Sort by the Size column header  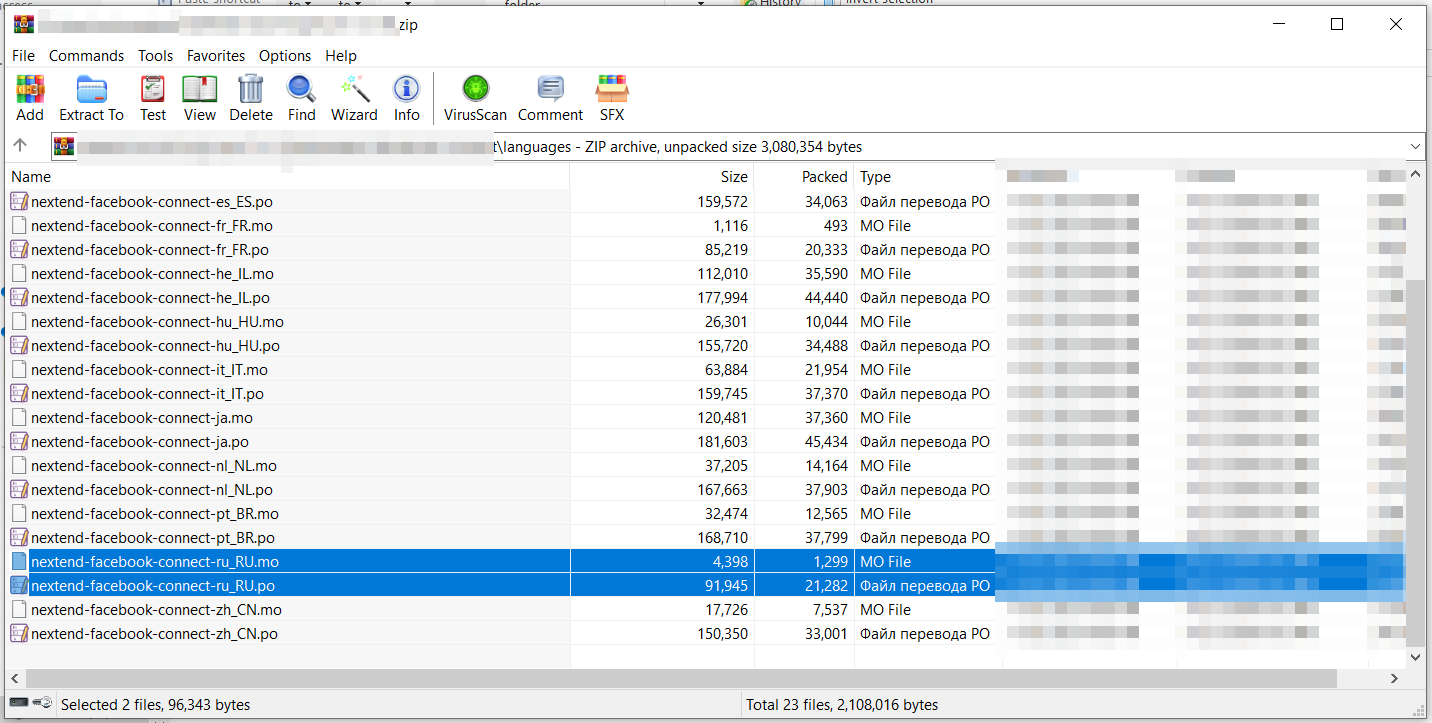(662, 177)
